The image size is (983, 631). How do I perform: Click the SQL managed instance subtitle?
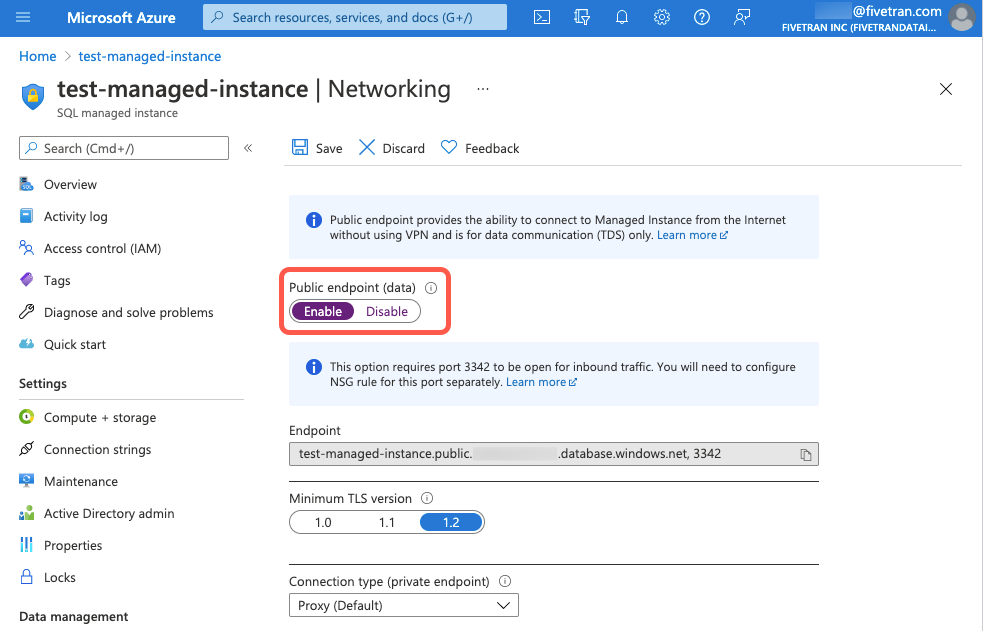117,113
